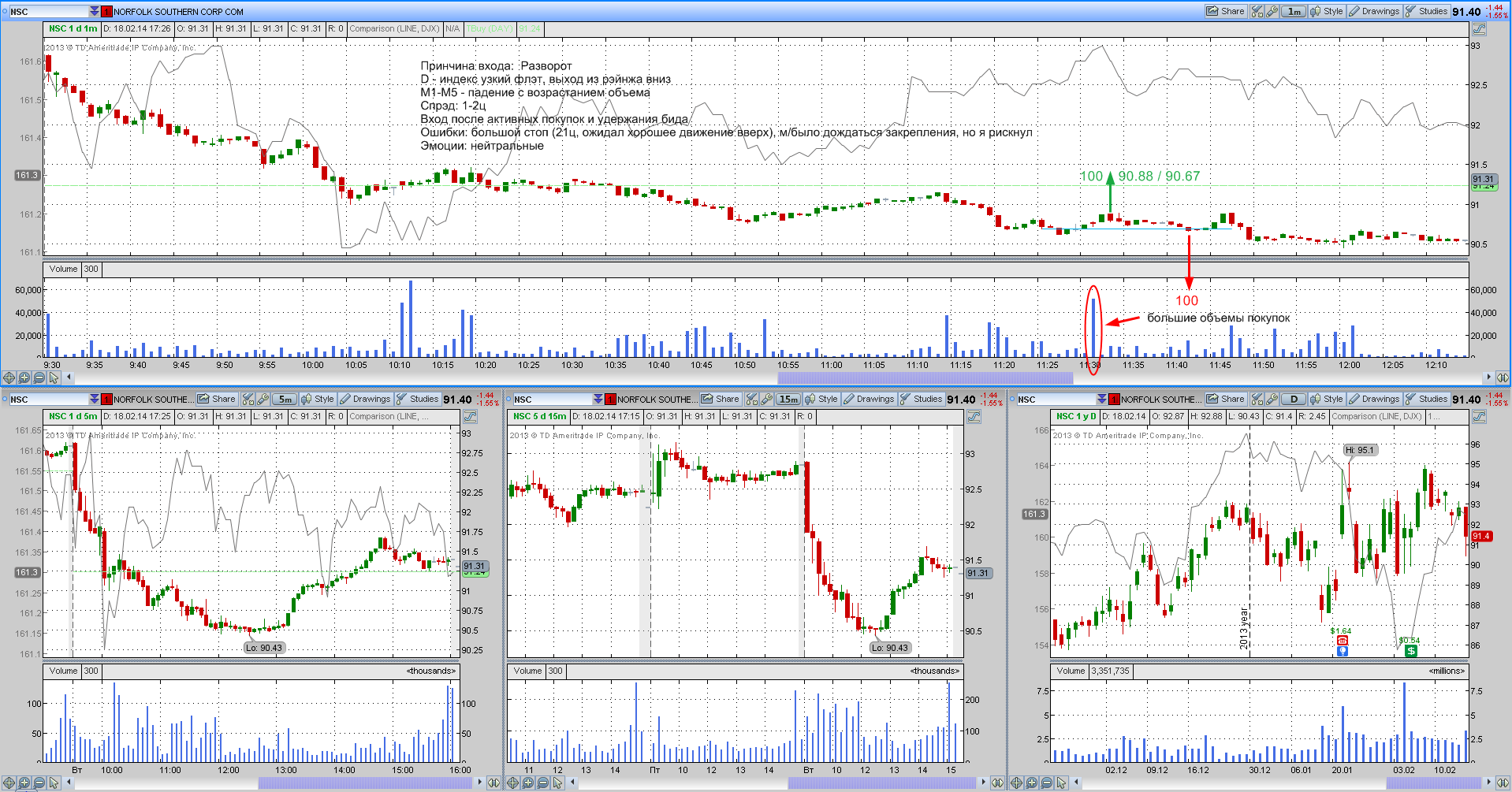Click expand time axis icon of top chart
This screenshot has height=792, width=1512.
pyautogui.click(x=1503, y=377)
